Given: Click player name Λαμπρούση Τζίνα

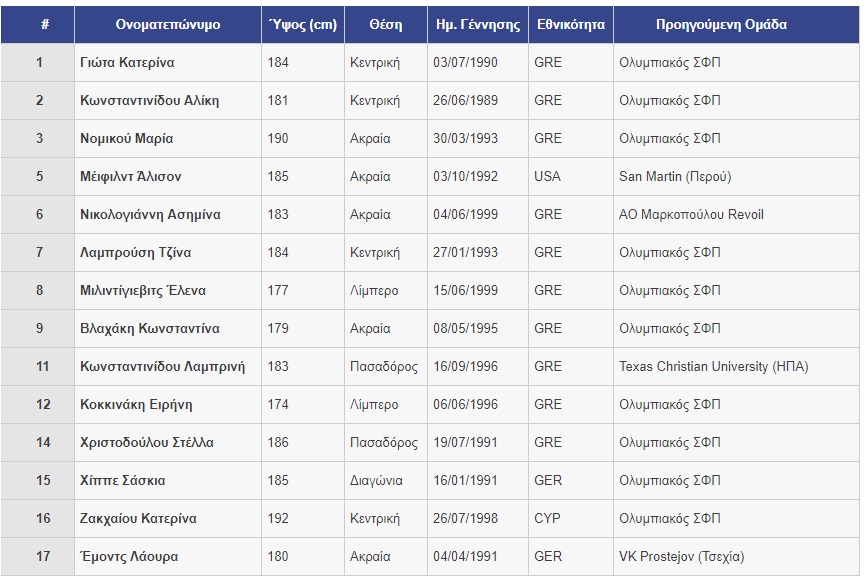Looking at the screenshot, I should (135, 252).
